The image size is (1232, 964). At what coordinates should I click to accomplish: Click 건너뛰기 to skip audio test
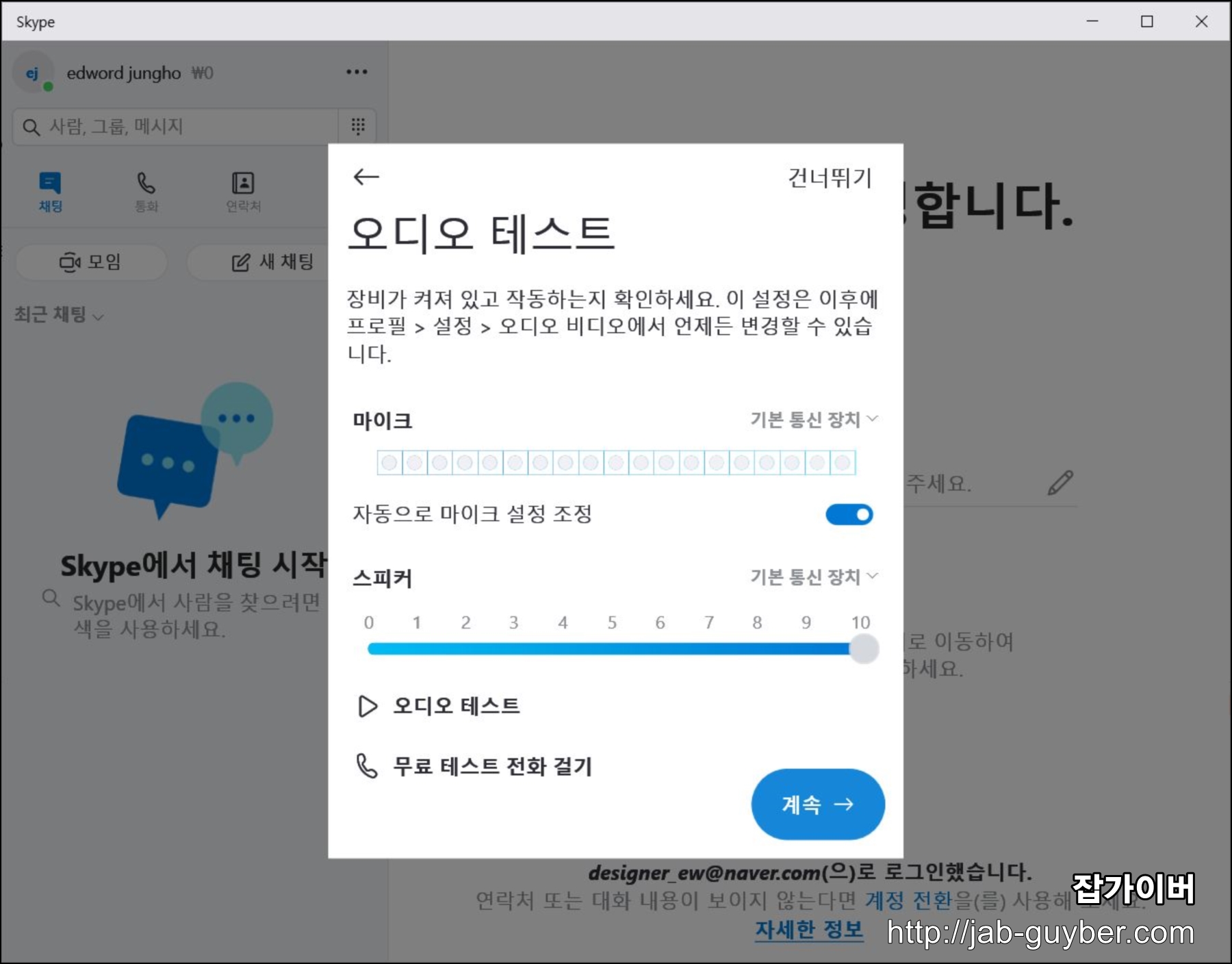pyautogui.click(x=830, y=178)
